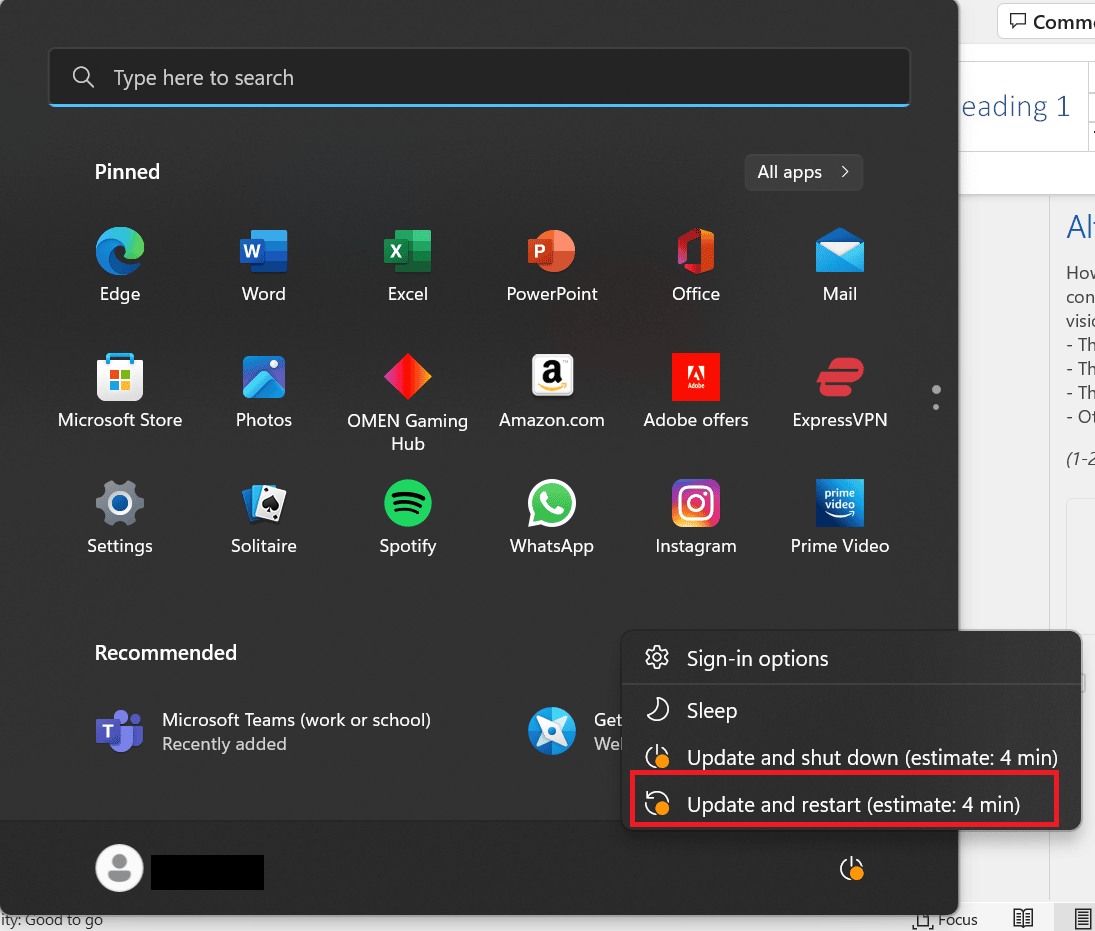Viewport: 1095px width, 931px height.
Task: Go to next pinned apps page dot
Action: [936, 407]
